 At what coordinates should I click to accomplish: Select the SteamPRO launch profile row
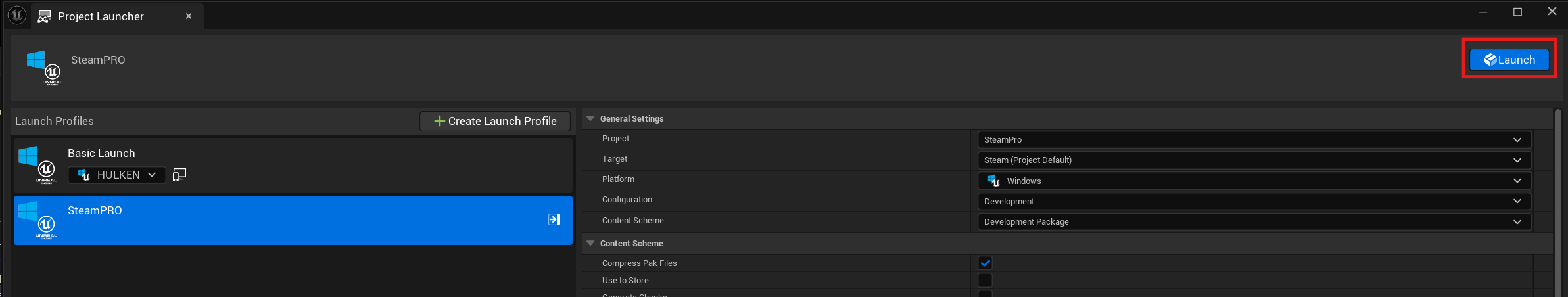[x=293, y=220]
